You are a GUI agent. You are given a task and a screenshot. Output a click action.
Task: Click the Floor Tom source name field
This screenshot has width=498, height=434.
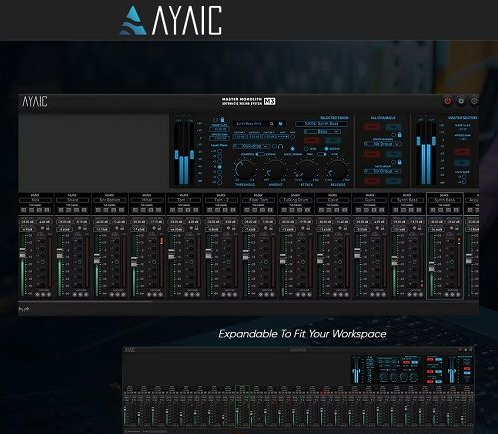(x=259, y=200)
